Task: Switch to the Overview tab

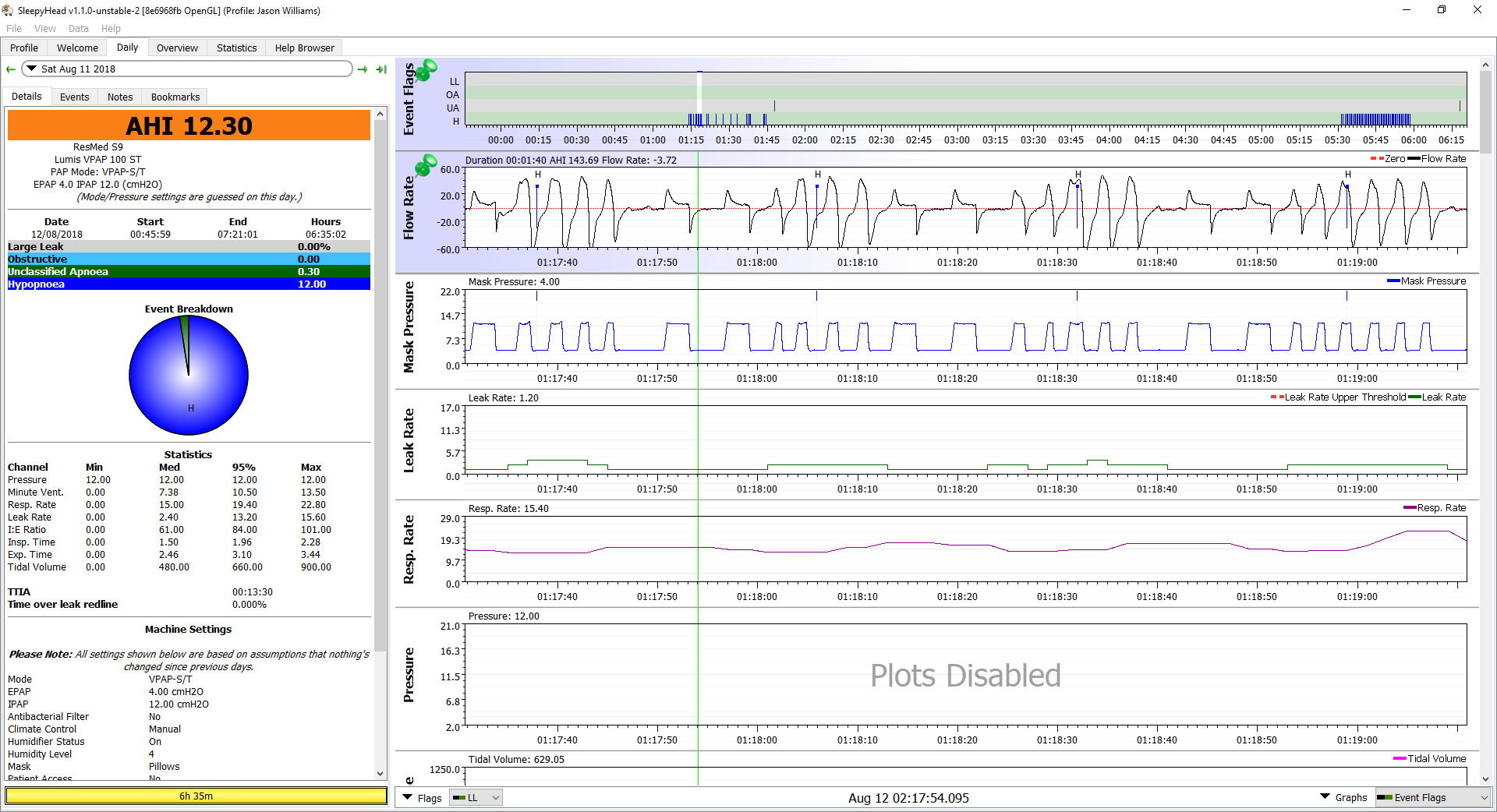Action: pos(177,48)
